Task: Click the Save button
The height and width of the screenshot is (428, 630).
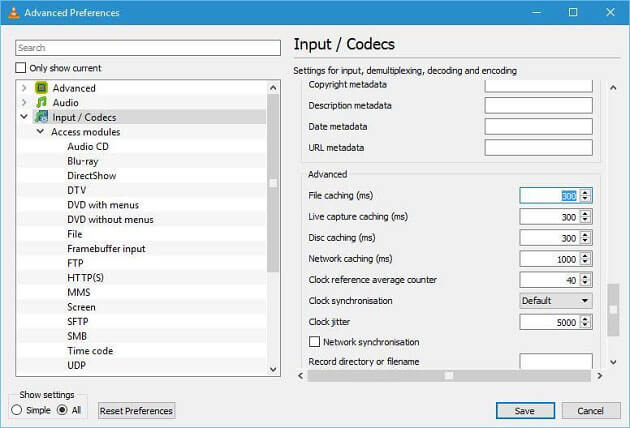Action: pos(525,410)
